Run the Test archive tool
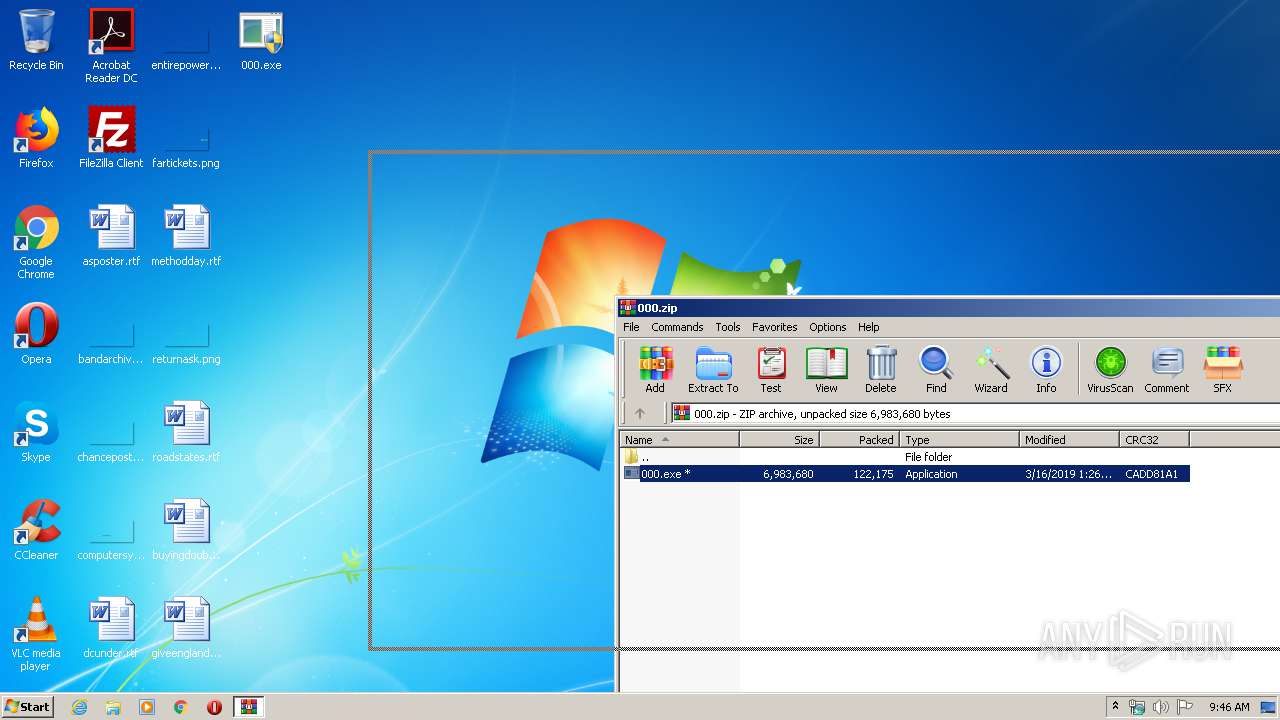This screenshot has width=1280, height=720. [x=770, y=370]
